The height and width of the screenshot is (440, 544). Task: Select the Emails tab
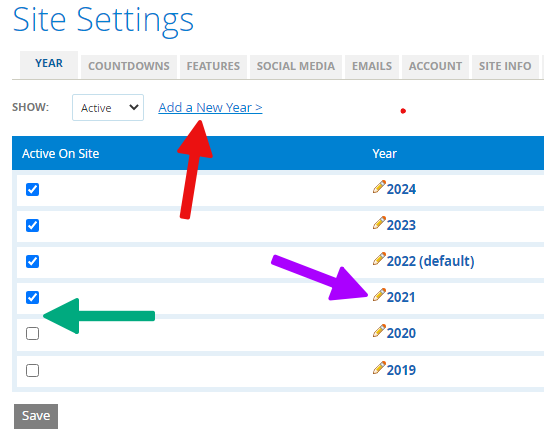[x=372, y=66]
